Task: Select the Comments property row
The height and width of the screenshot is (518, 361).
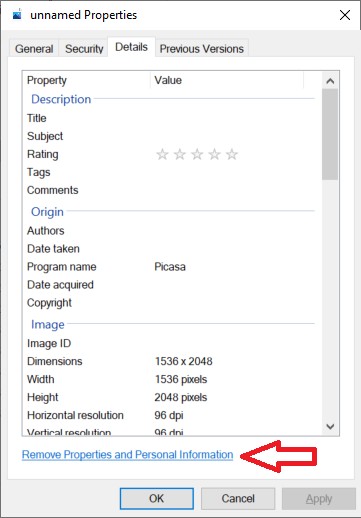Action: click(170, 190)
